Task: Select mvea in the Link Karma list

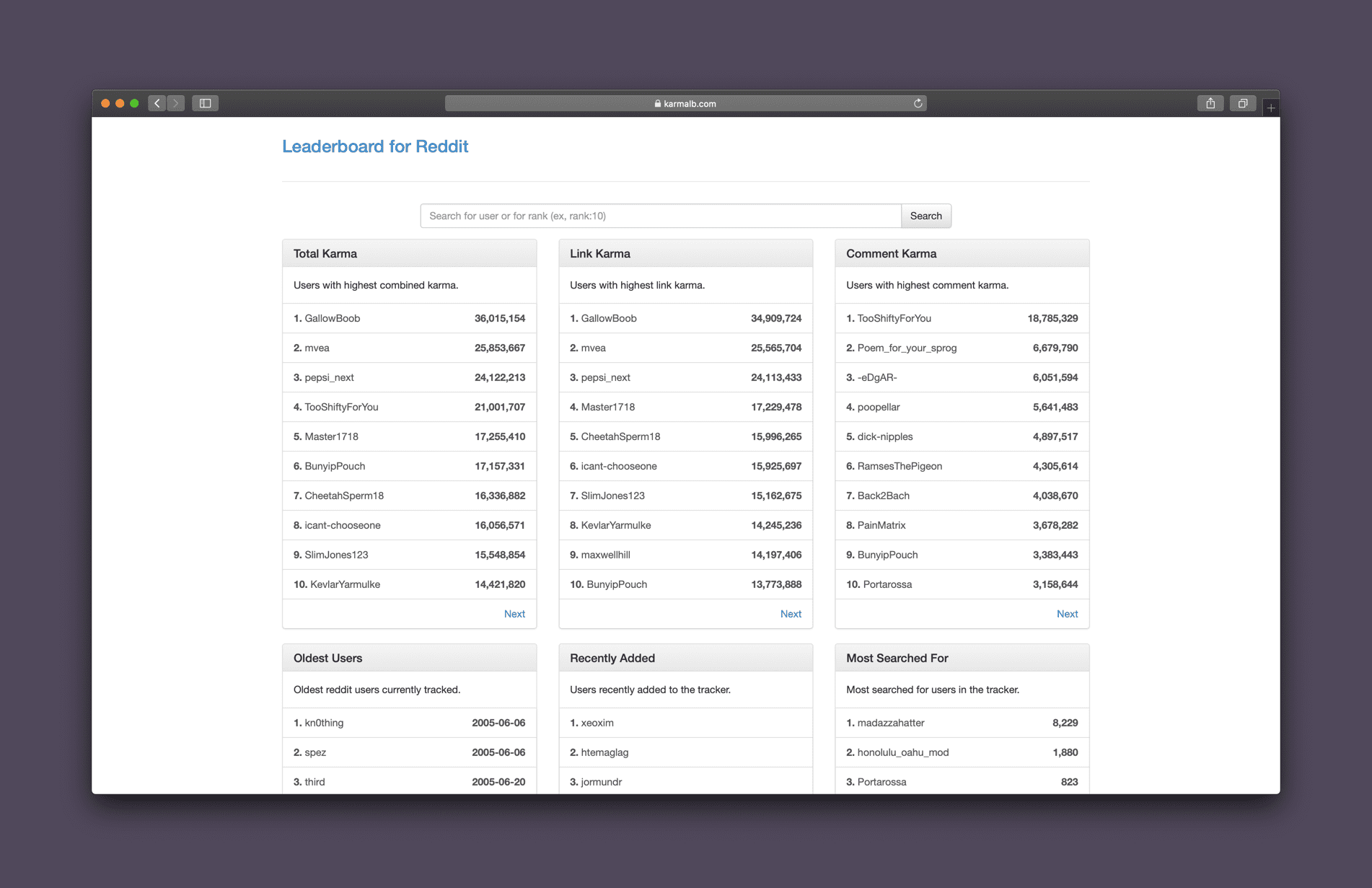Action: point(593,348)
